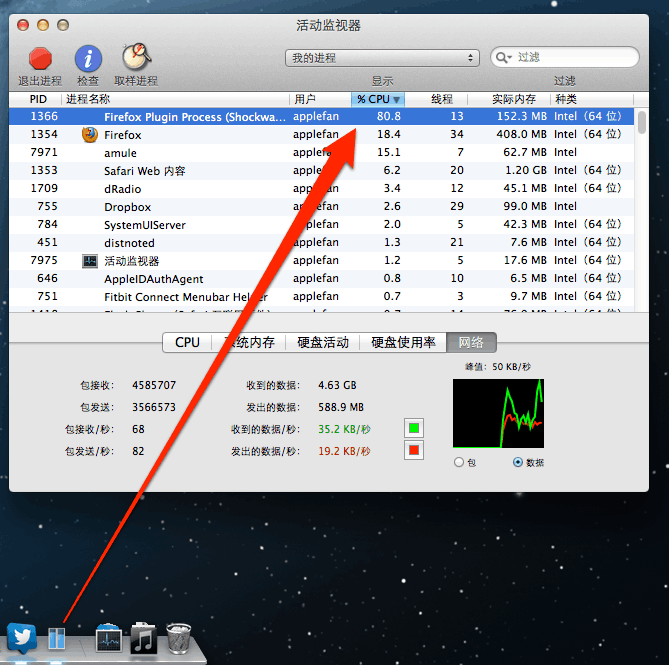This screenshot has height=665, width=669.
Task: Click the 活动监视器 icon in row 7975
Action: point(90,261)
